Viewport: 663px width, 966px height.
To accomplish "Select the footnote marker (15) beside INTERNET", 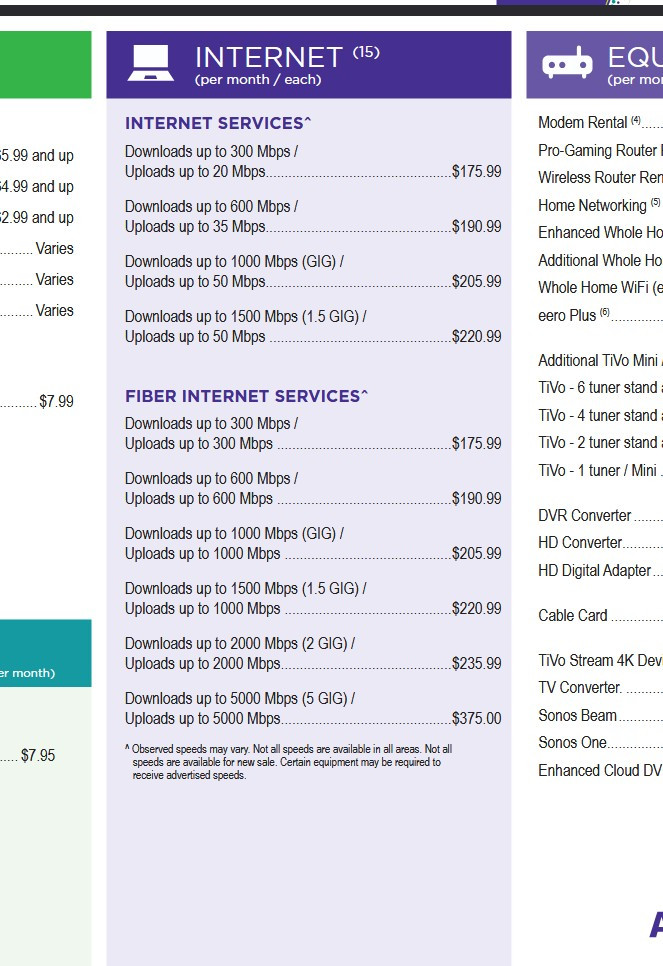I will [x=366, y=52].
